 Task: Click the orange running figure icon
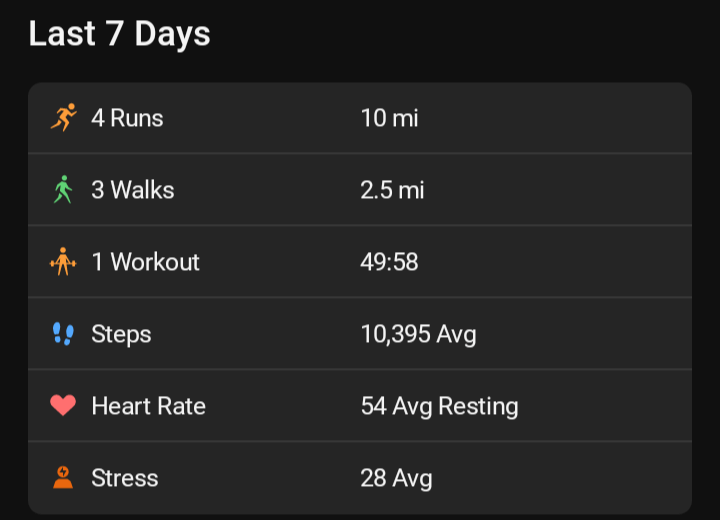pos(63,118)
